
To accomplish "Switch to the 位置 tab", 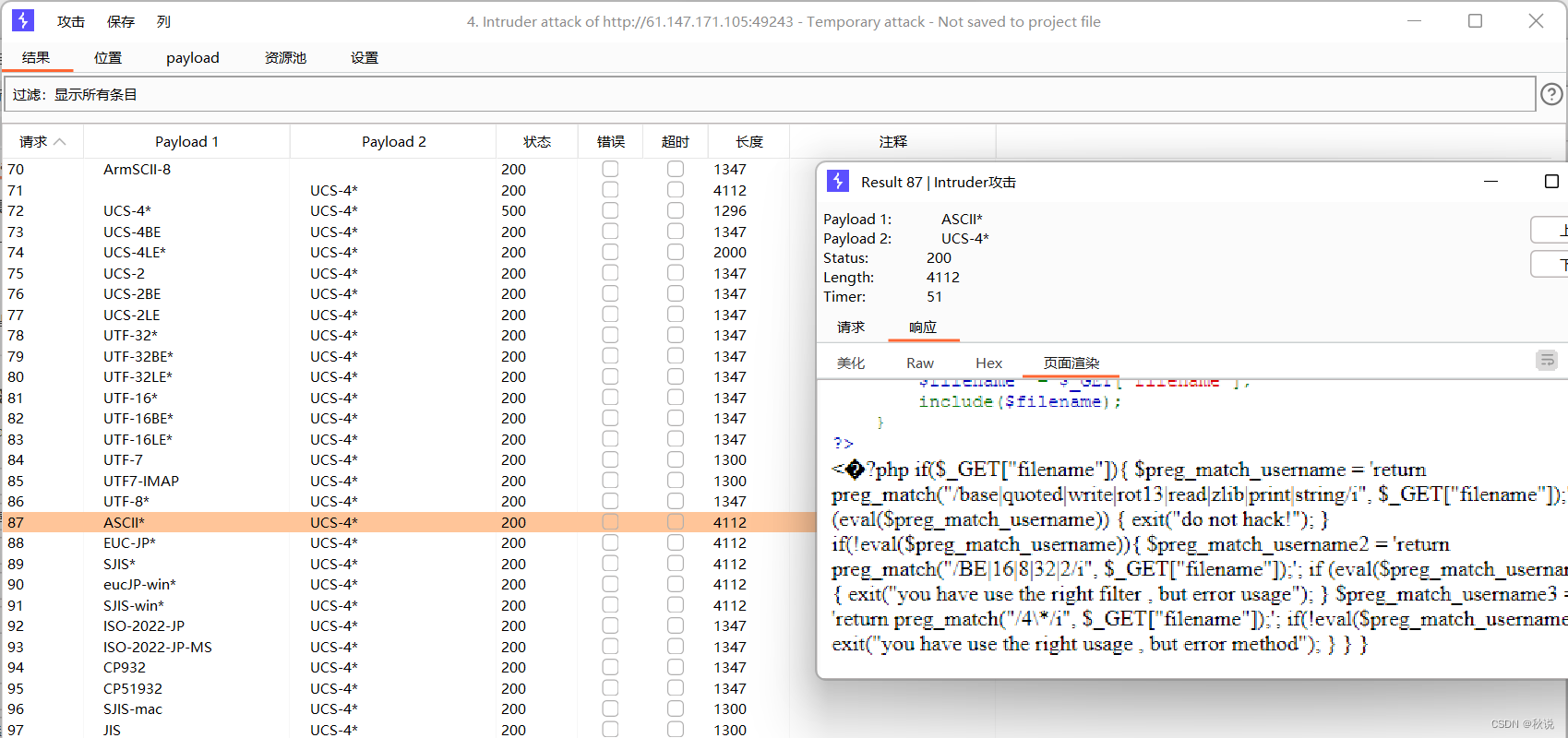I will point(108,57).
